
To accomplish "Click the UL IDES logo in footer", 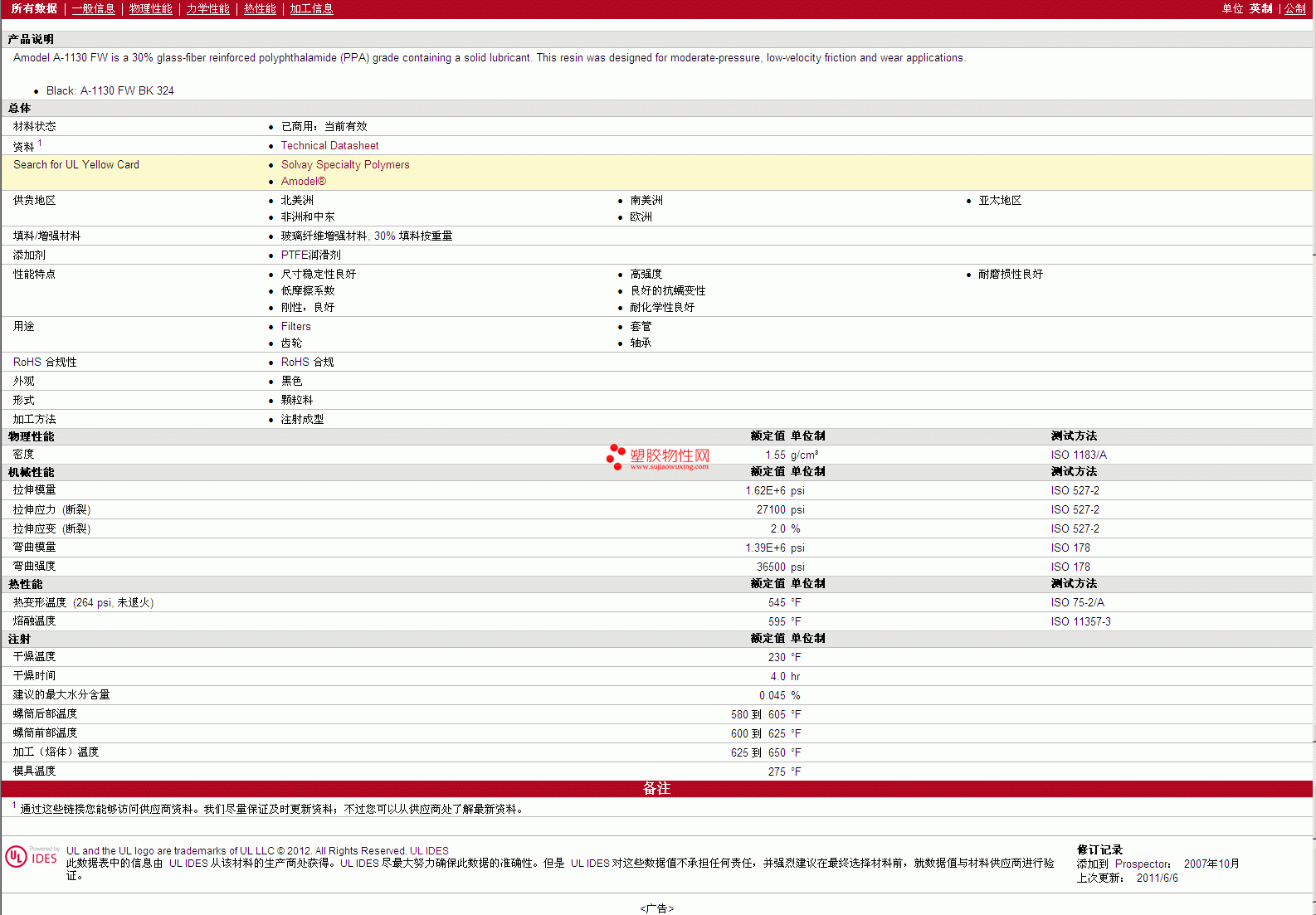I will 32,856.
